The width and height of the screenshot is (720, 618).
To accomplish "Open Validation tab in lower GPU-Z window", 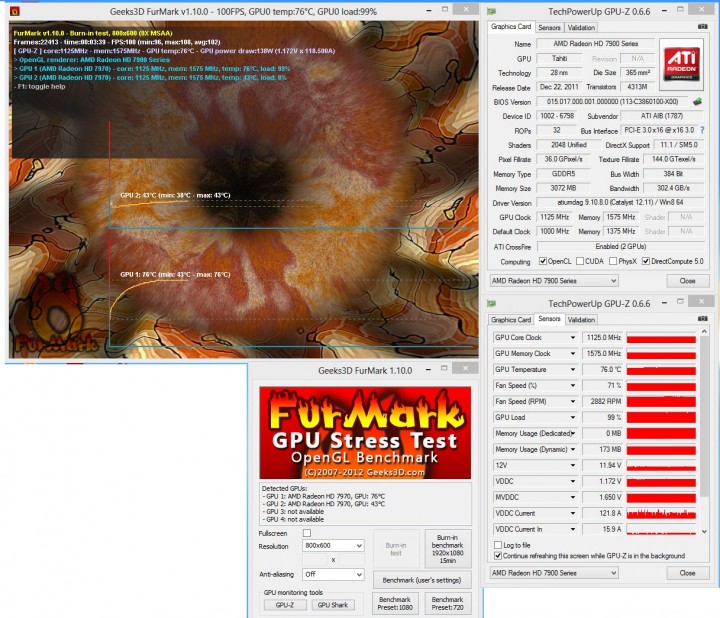I will point(581,320).
